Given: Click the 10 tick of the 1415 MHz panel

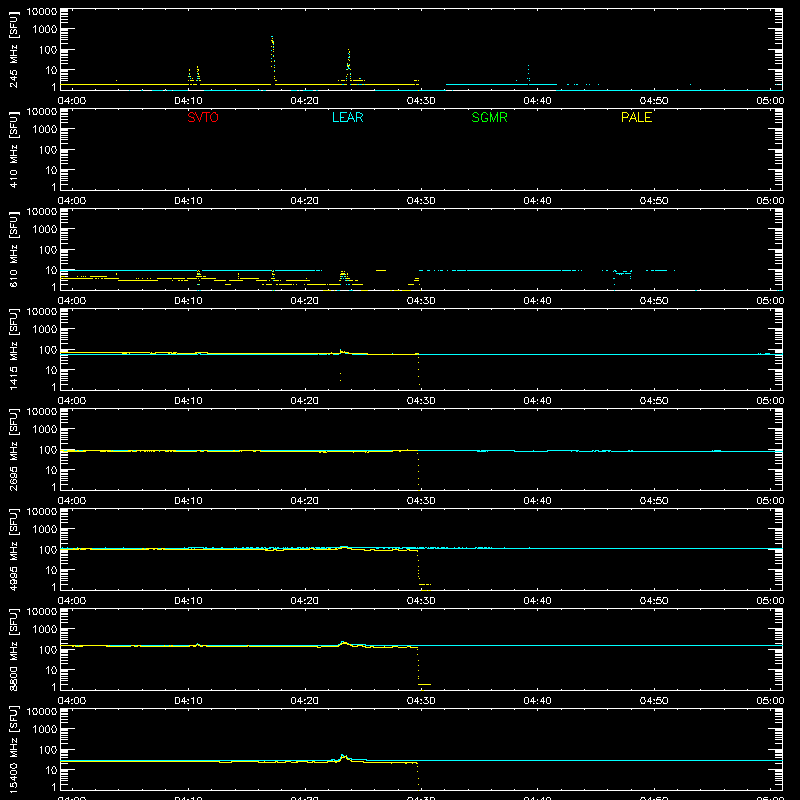Looking at the screenshot, I should [51, 370].
